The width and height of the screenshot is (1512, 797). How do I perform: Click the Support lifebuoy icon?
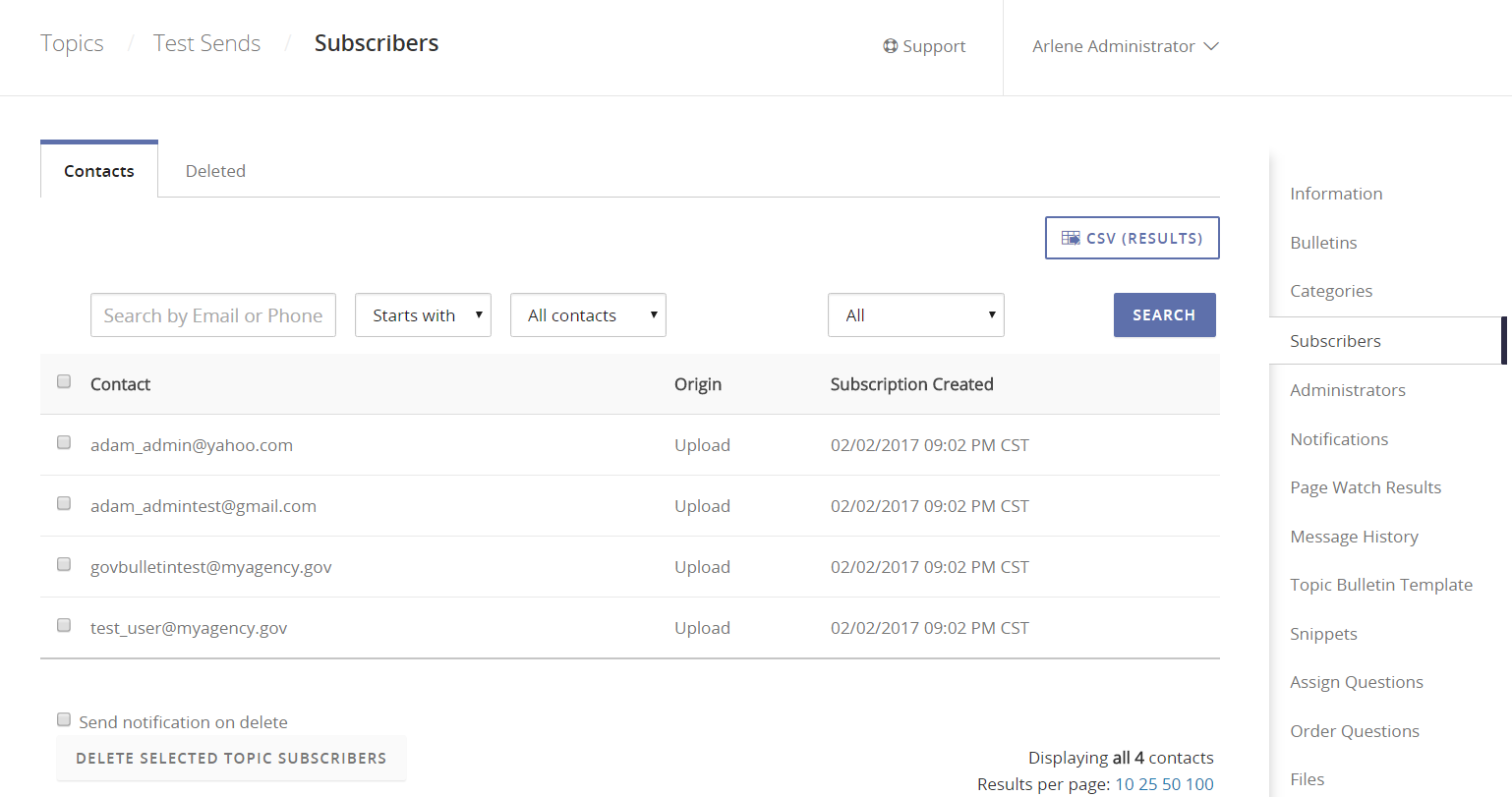(890, 46)
